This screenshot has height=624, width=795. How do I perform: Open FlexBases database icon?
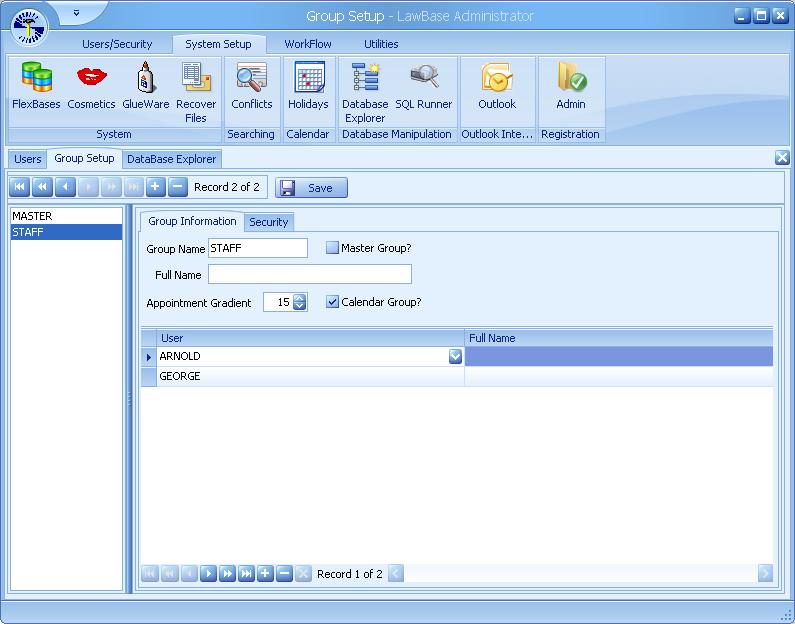point(36,85)
